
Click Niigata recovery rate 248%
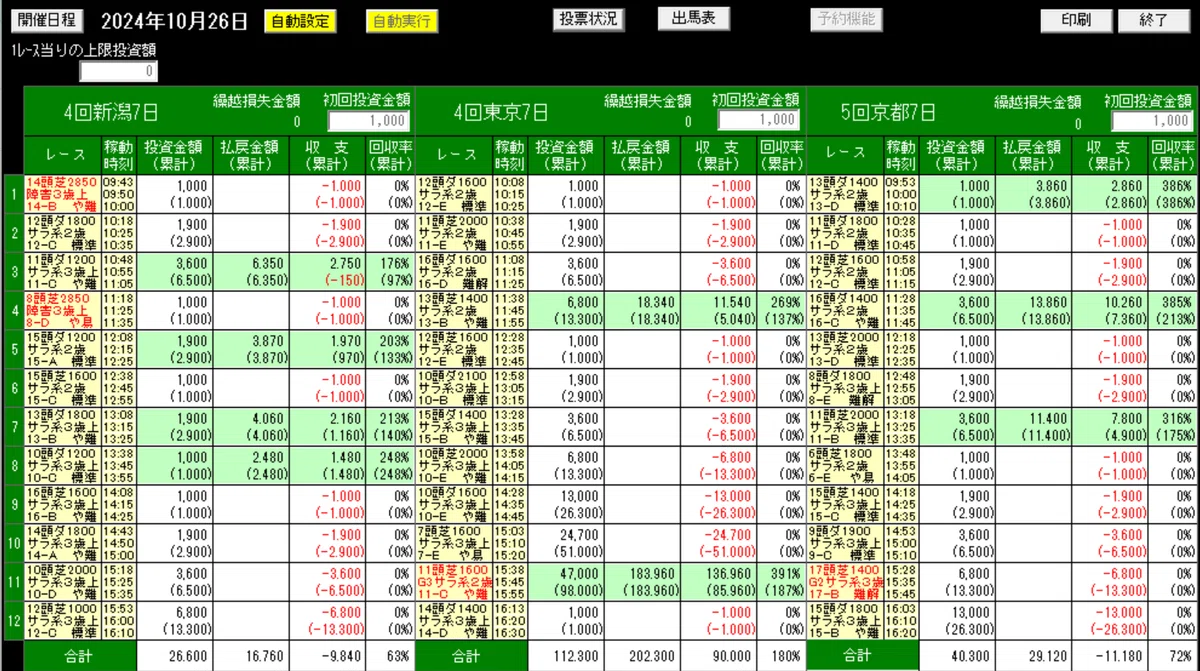tap(390, 465)
